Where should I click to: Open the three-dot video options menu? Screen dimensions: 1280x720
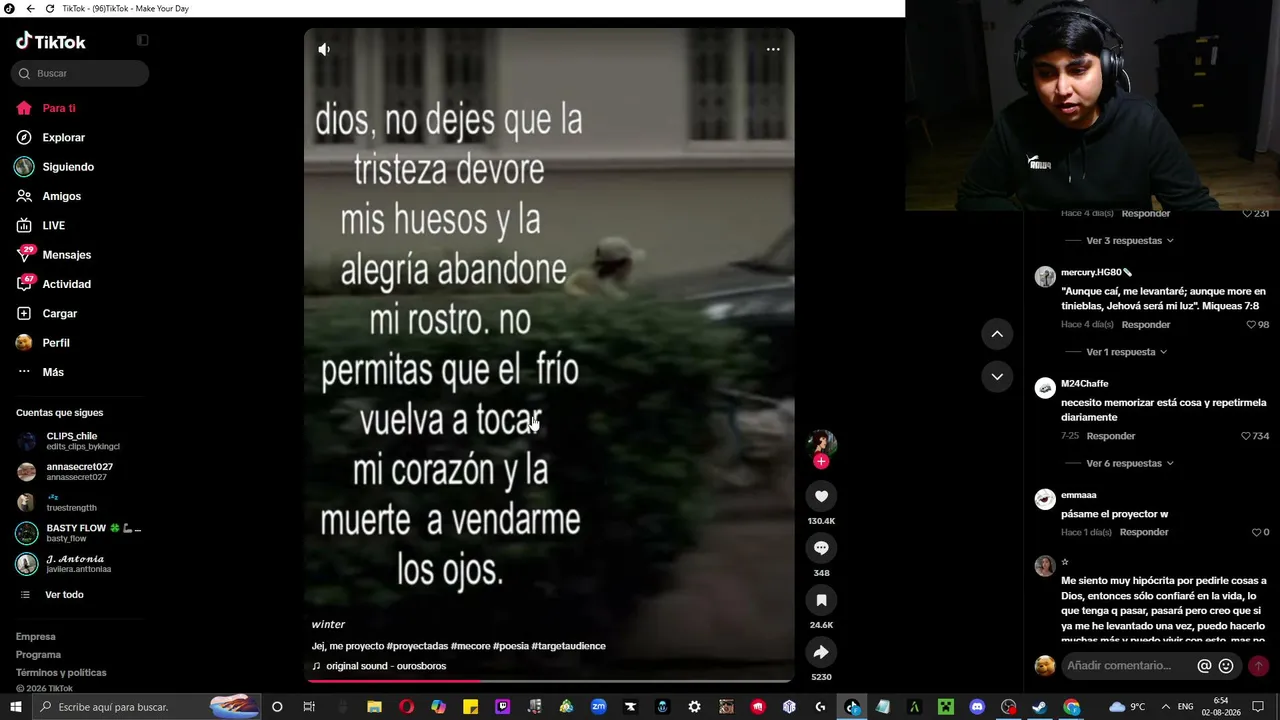point(773,49)
